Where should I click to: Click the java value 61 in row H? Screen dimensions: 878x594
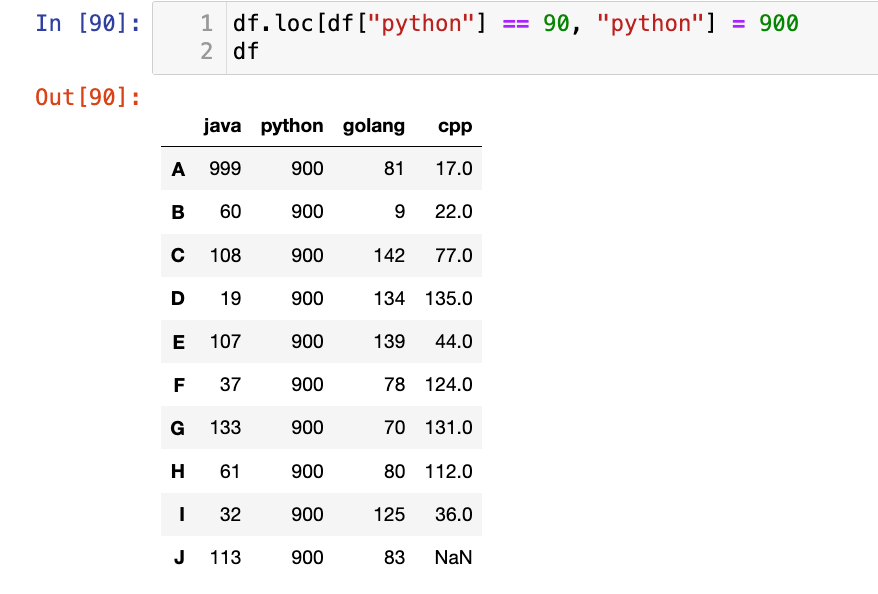230,471
